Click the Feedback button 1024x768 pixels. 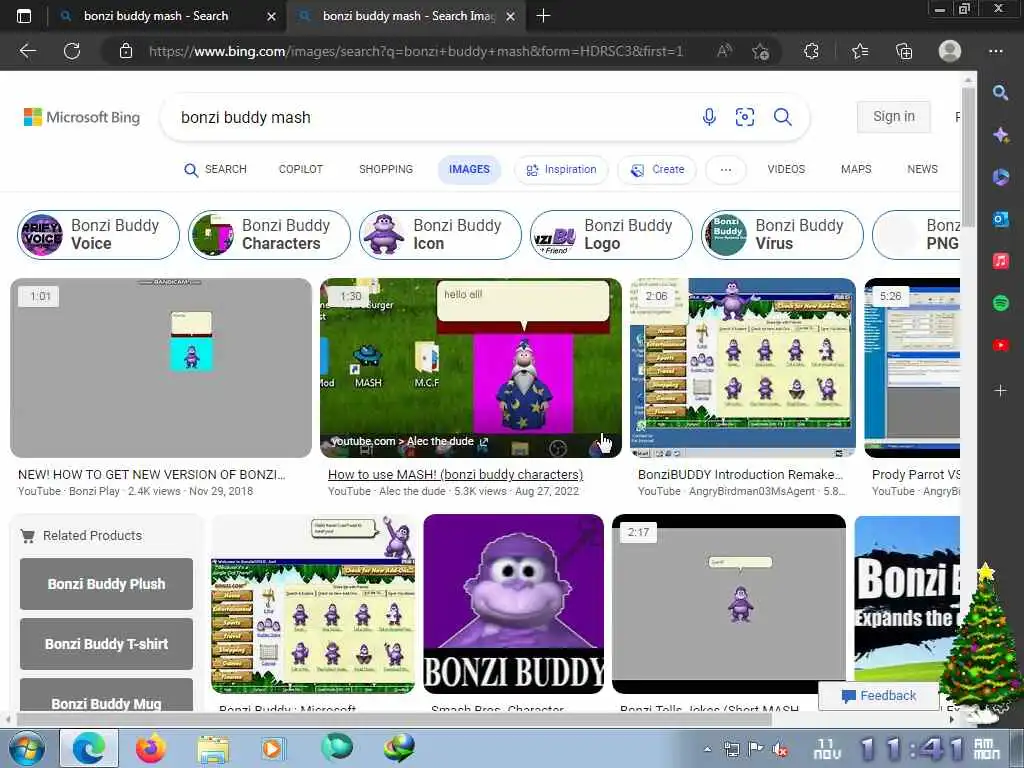(x=878, y=696)
